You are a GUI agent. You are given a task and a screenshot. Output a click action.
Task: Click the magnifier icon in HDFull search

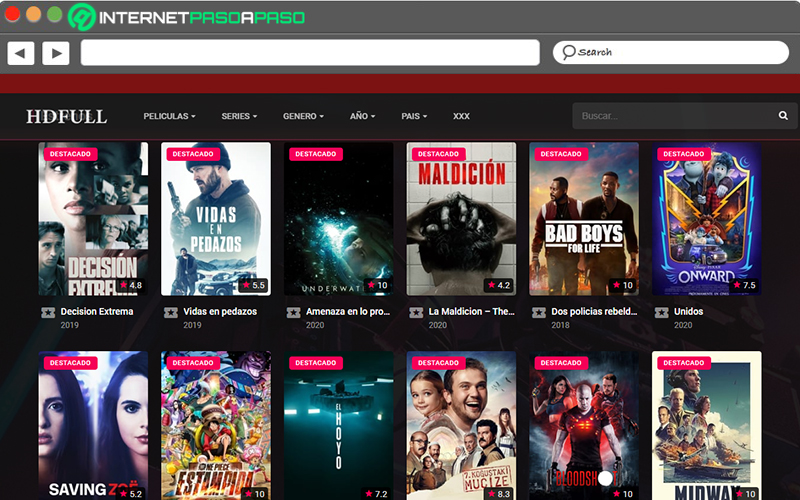[x=783, y=116]
